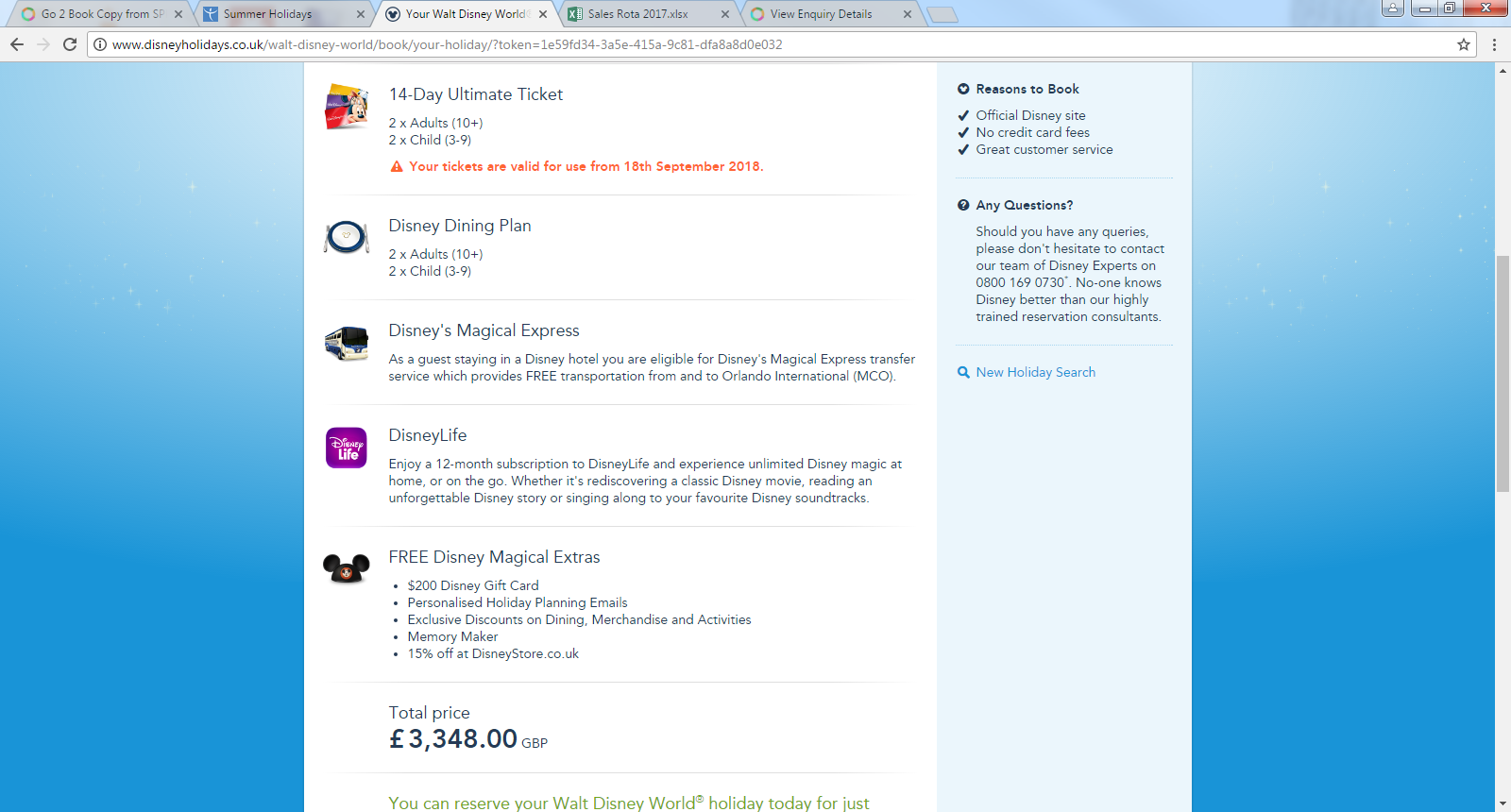Click the Reasons to Book badge icon
This screenshot has width=1511, height=812.
(x=963, y=89)
